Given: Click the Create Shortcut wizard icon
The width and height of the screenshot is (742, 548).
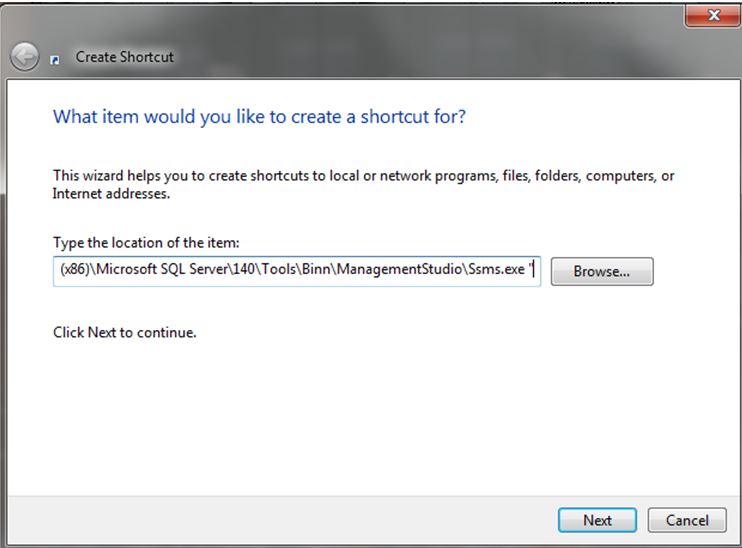Looking at the screenshot, I should [x=57, y=58].
